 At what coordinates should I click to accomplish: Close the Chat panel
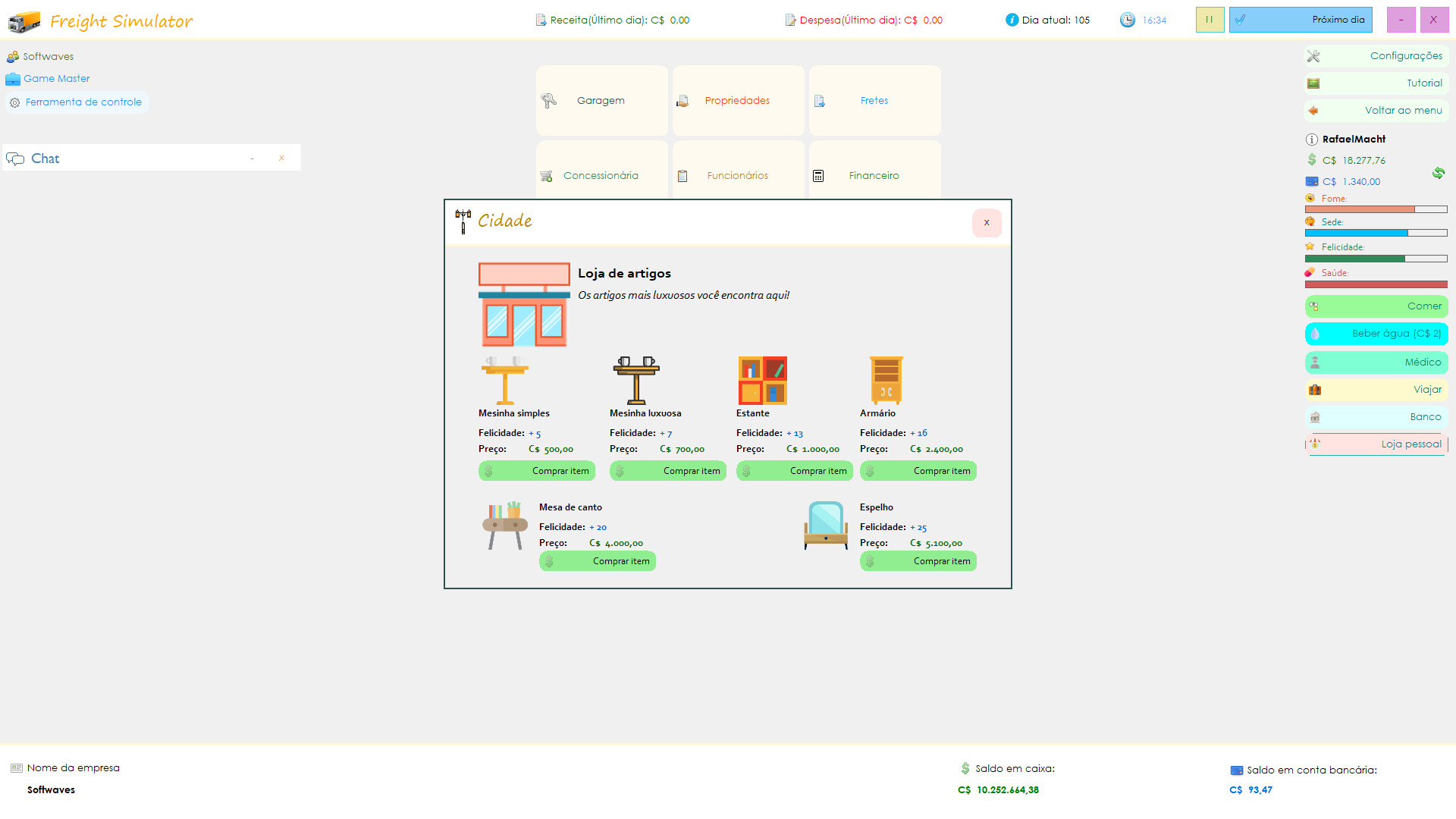[281, 158]
